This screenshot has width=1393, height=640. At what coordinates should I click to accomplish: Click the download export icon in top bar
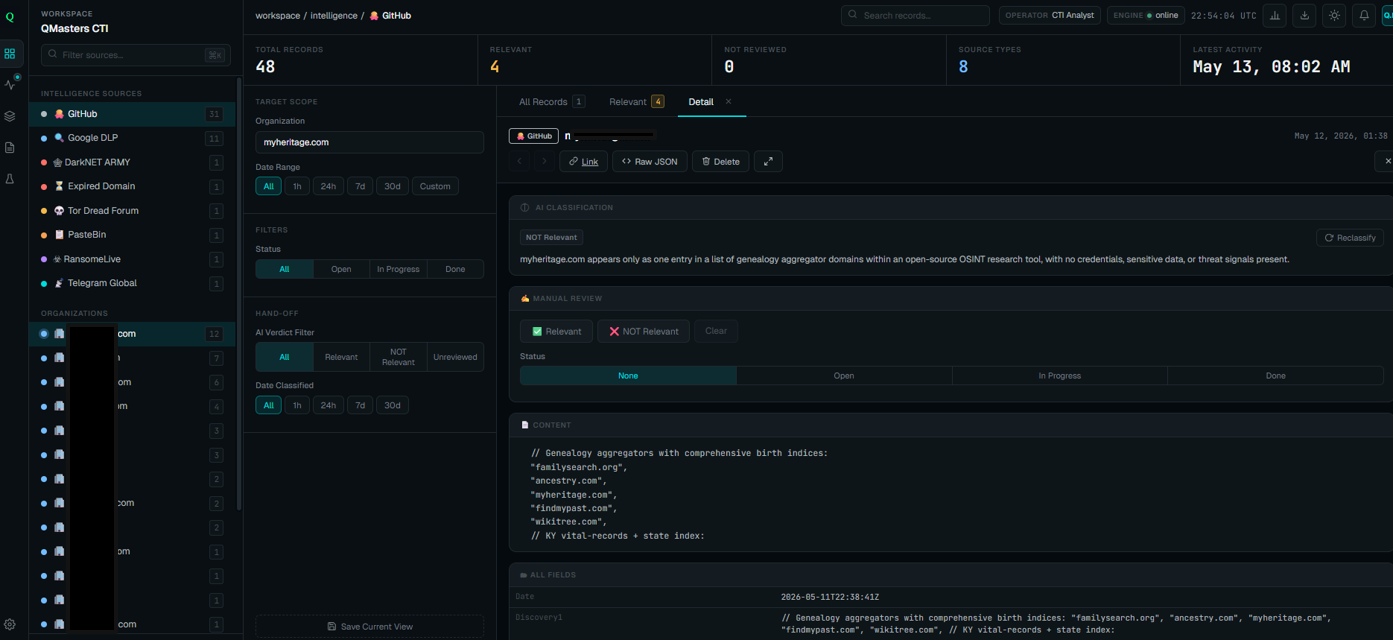pos(1304,16)
